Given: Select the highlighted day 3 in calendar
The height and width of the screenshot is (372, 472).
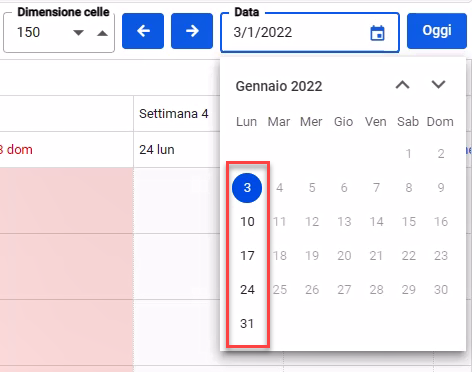Looking at the screenshot, I should 247,188.
